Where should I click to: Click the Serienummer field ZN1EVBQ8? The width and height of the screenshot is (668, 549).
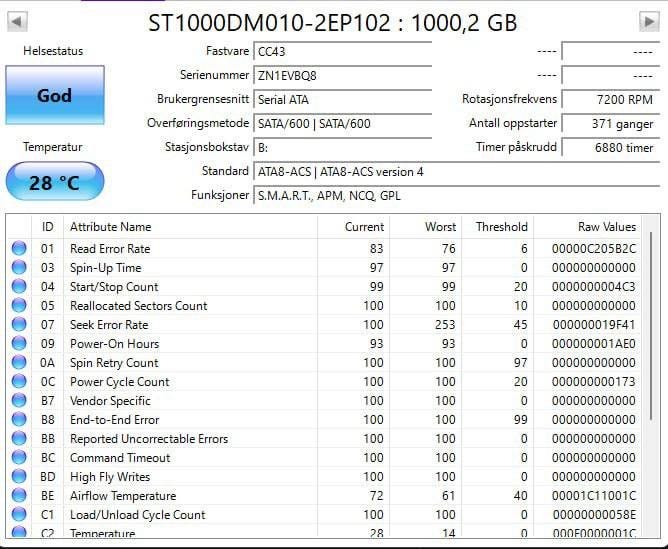[343, 75]
